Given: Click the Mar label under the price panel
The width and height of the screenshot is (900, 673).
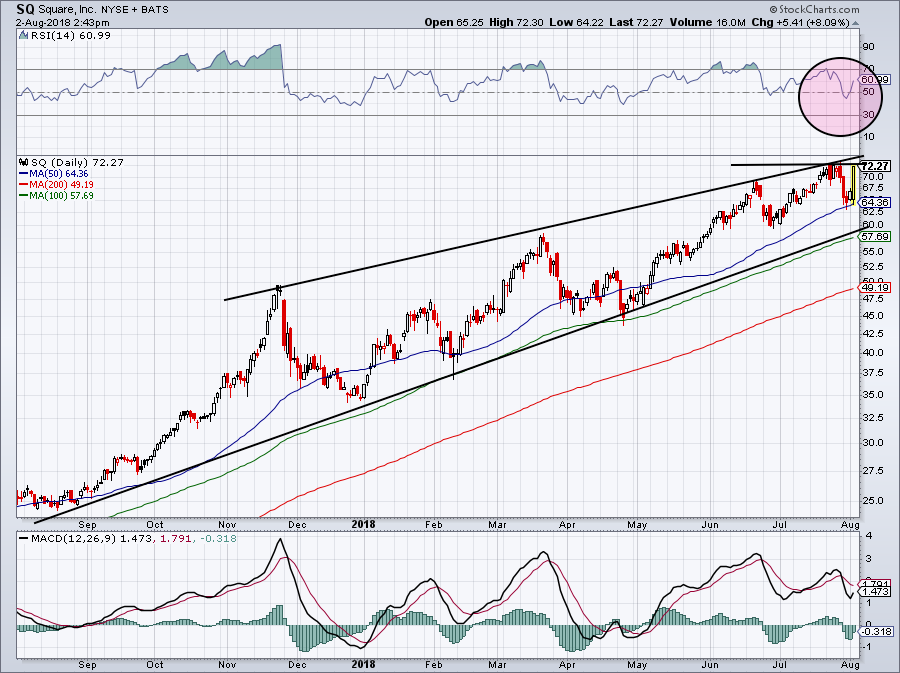Looking at the screenshot, I should (x=497, y=524).
